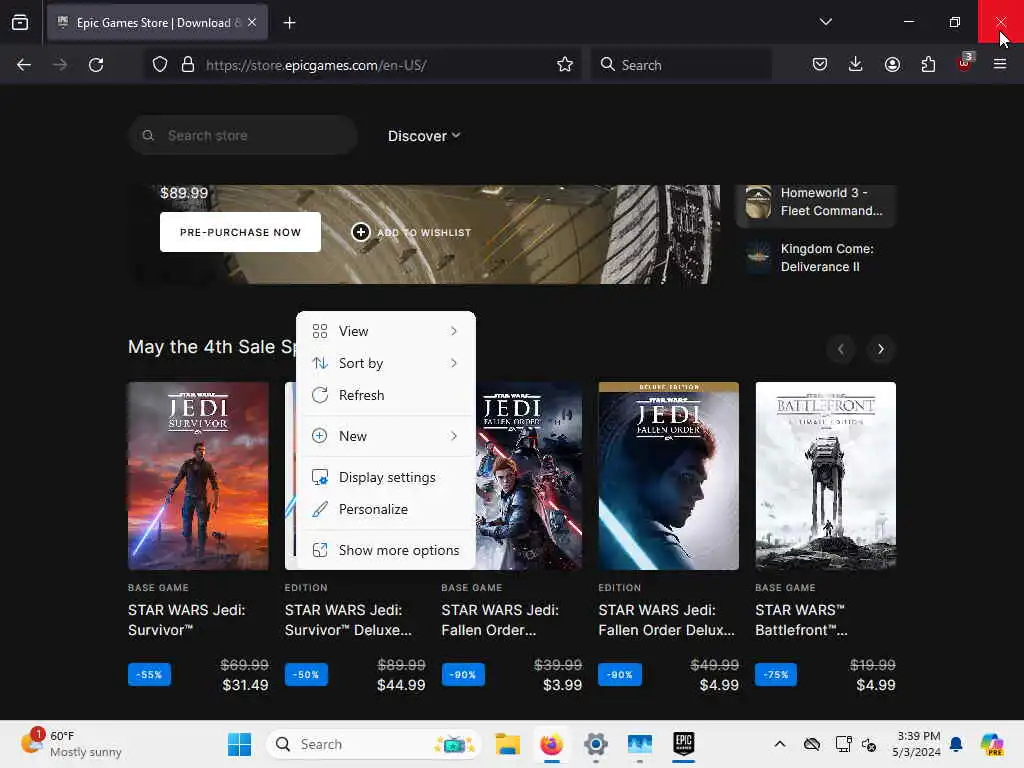Click the STAR WARS Battlefront title

coord(801,620)
